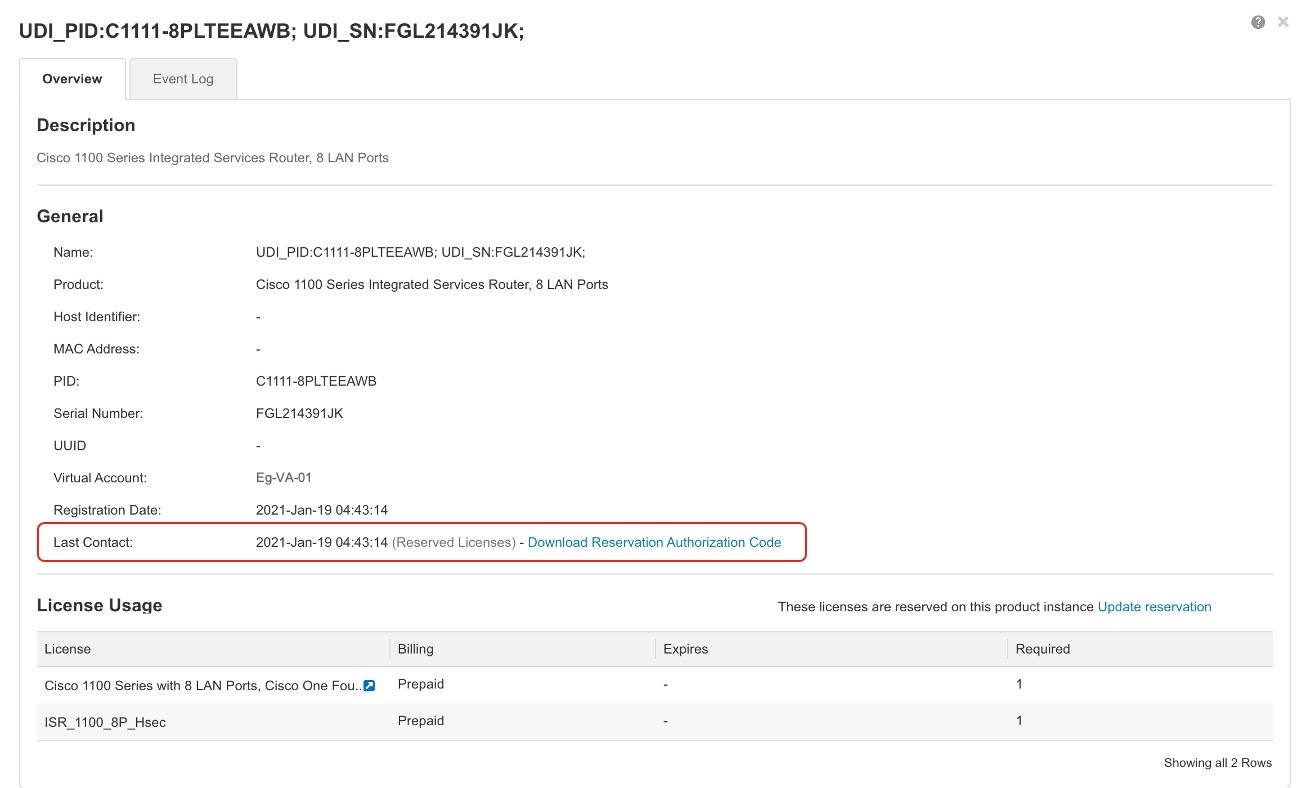1311x788 pixels.
Task: Select the ISR_1100_8P_Hsec license row
Action: (655, 722)
